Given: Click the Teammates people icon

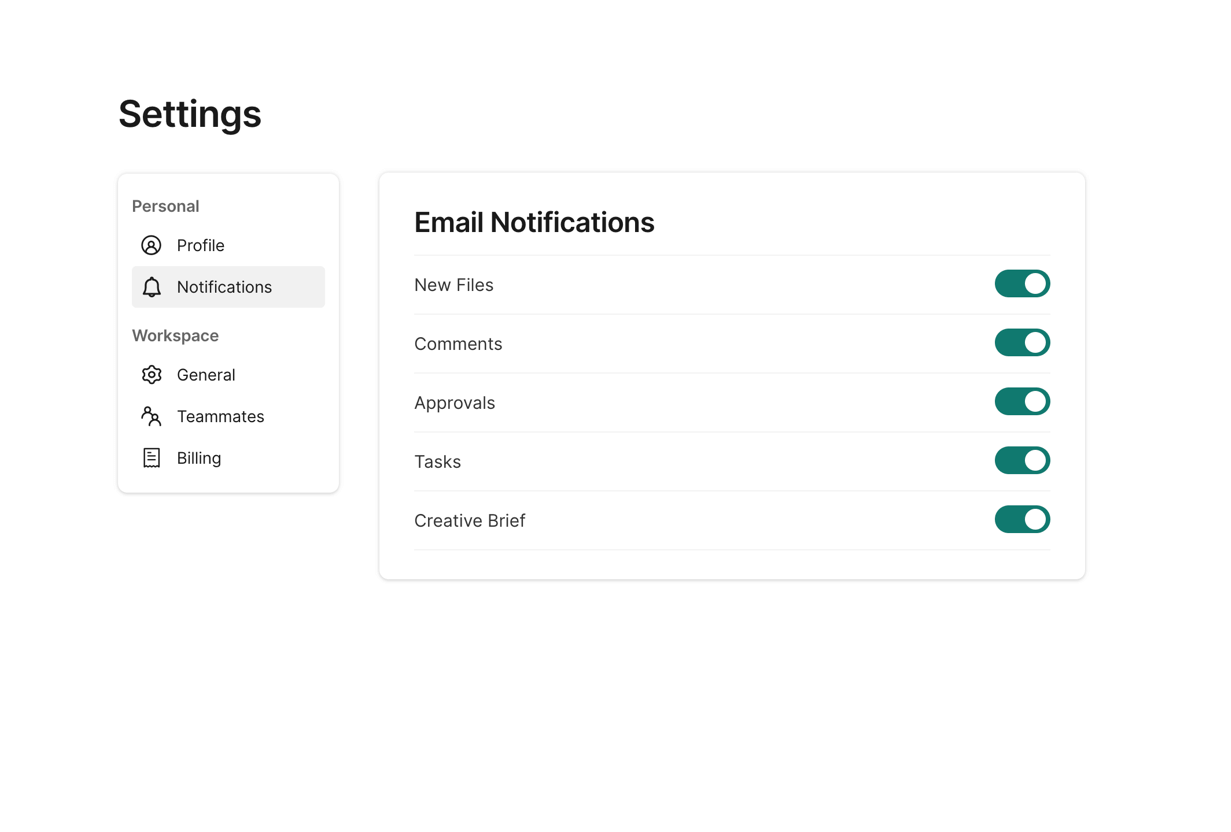Looking at the screenshot, I should click(x=151, y=416).
